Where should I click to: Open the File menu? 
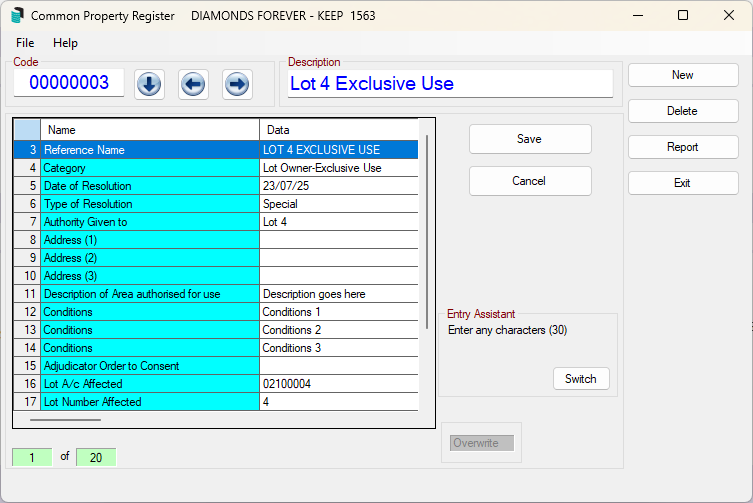pyautogui.click(x=25, y=43)
